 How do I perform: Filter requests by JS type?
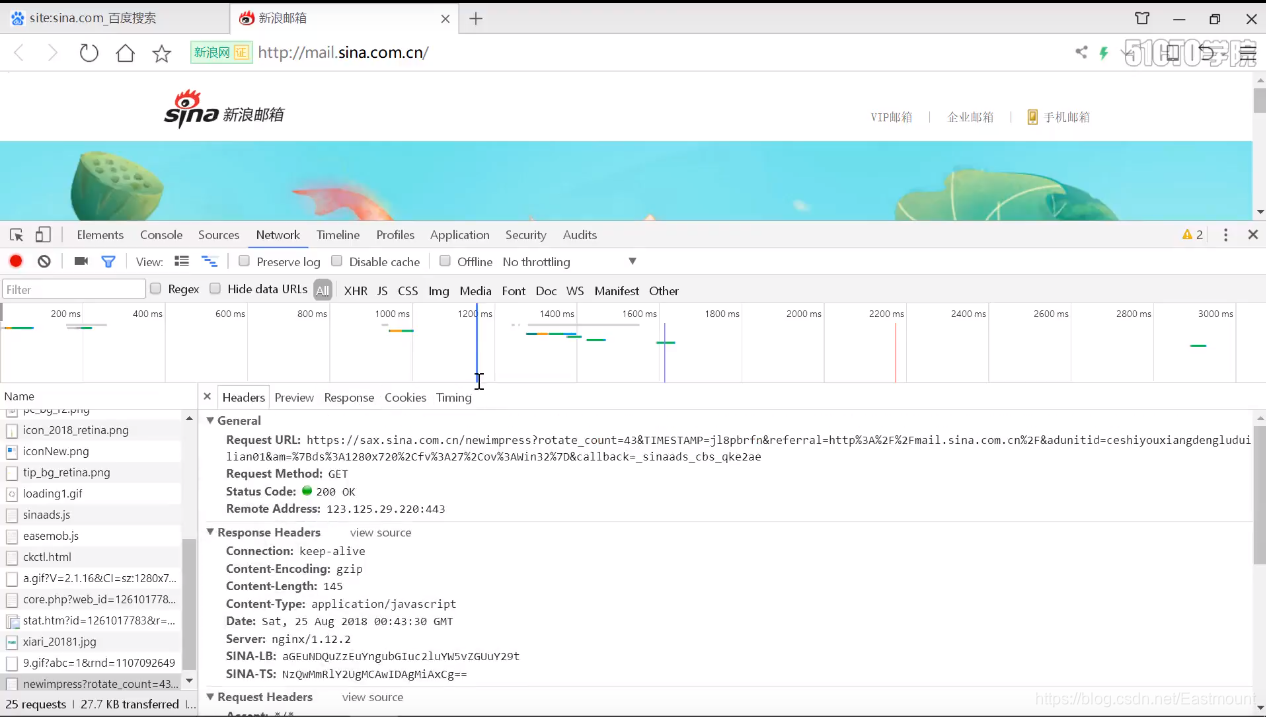tap(382, 291)
